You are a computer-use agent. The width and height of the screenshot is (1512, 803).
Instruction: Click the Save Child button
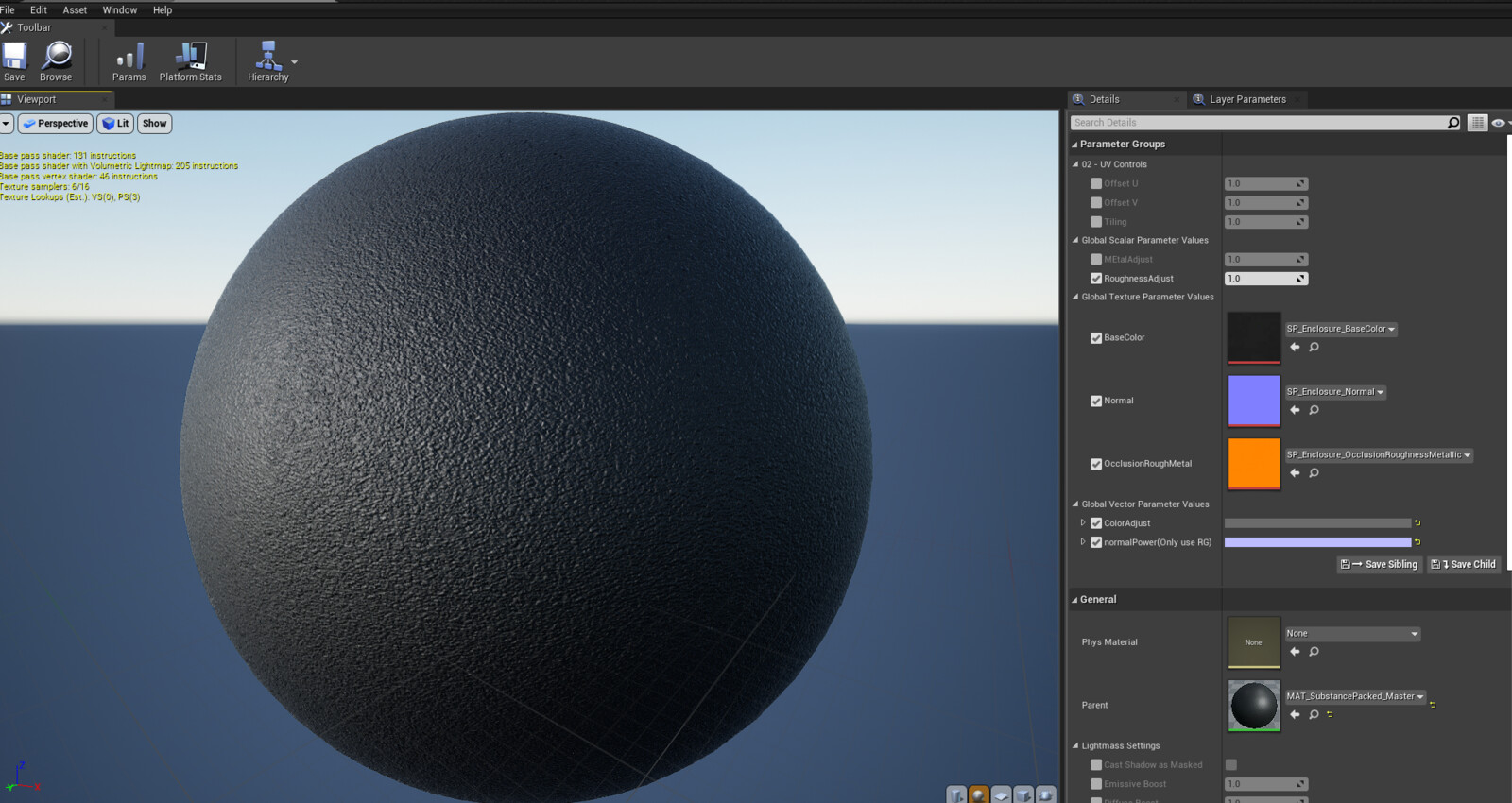[x=1464, y=564]
